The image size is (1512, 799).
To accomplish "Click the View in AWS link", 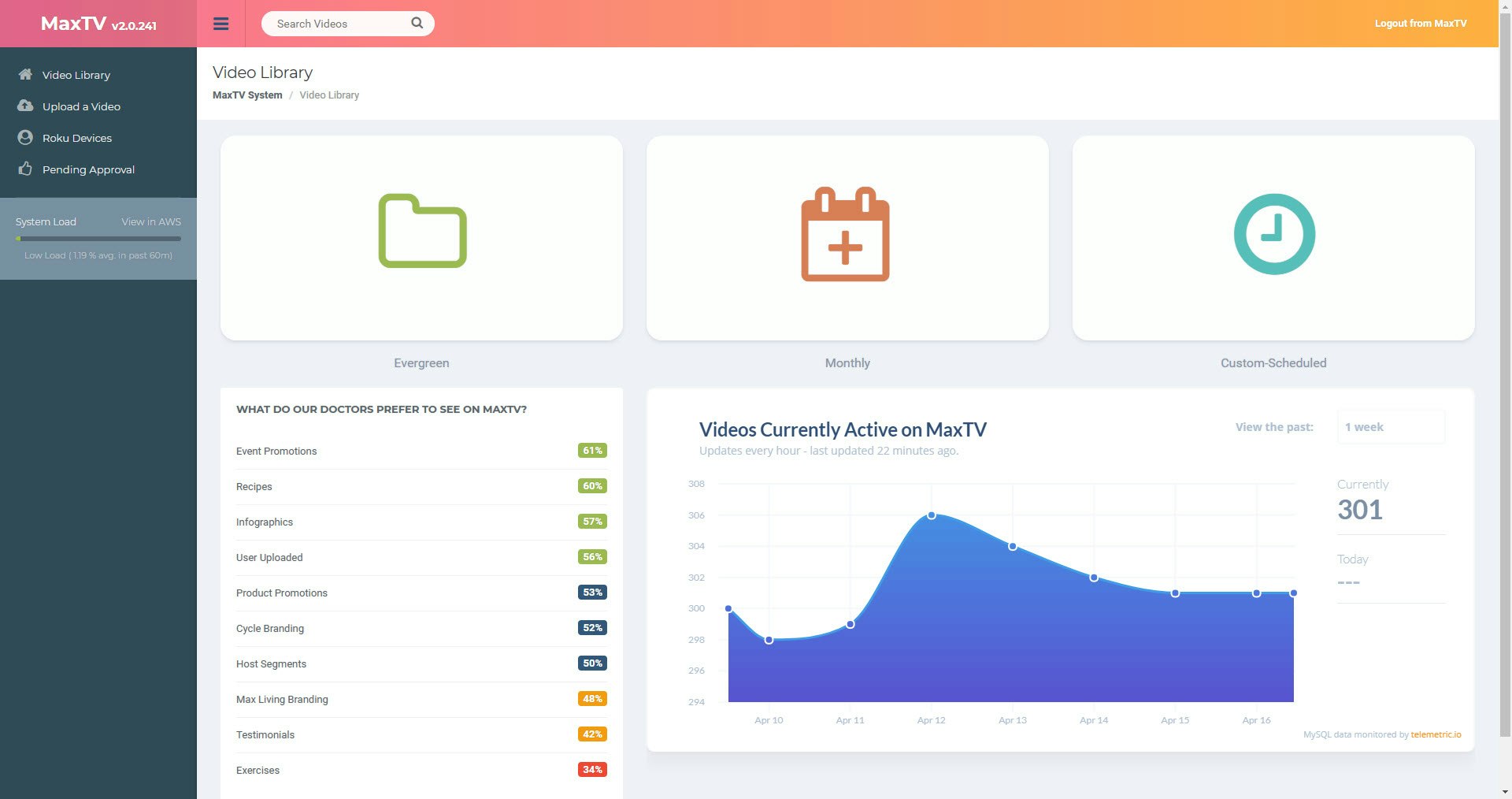I will (x=150, y=221).
